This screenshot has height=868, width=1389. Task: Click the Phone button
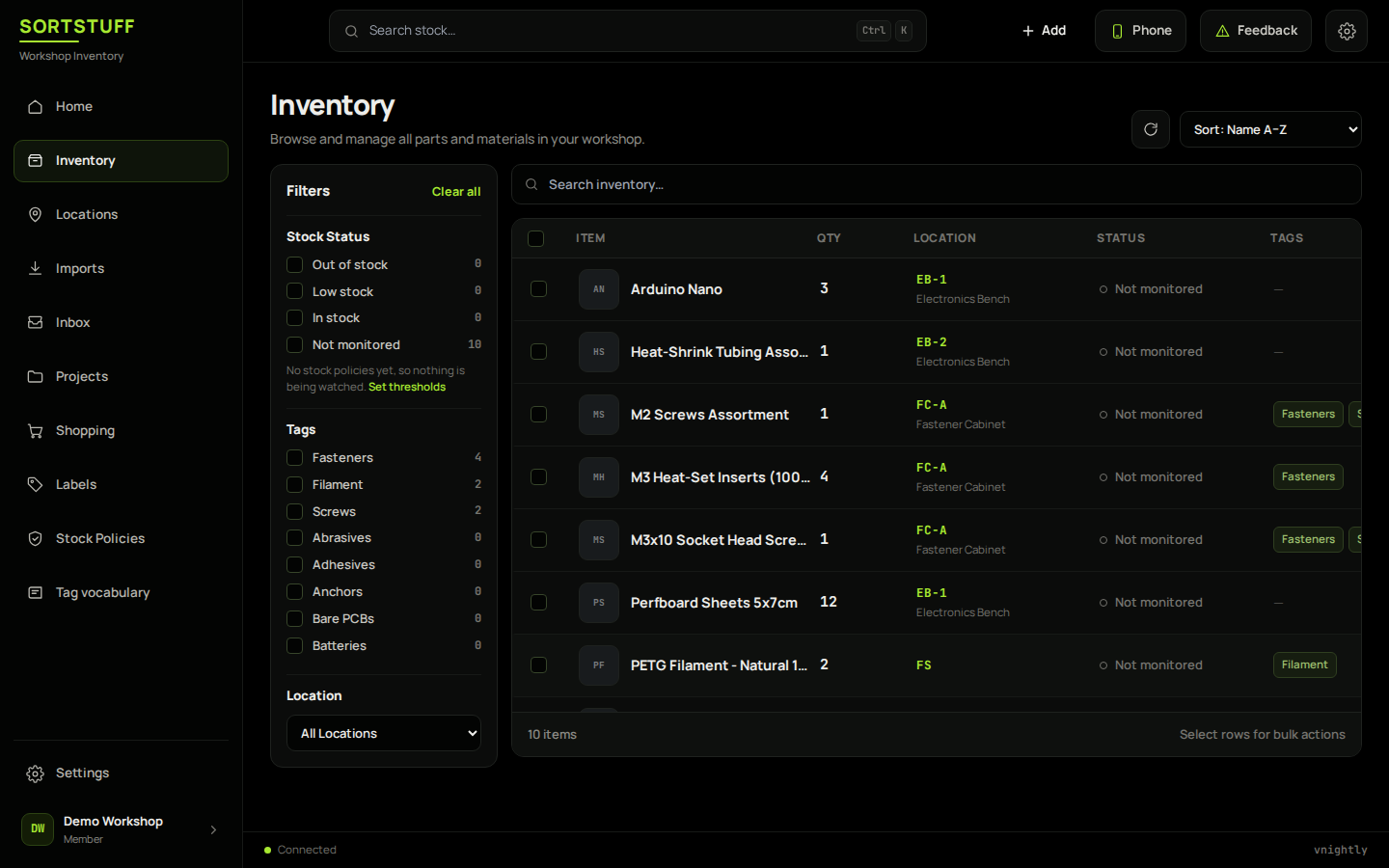click(x=1140, y=31)
